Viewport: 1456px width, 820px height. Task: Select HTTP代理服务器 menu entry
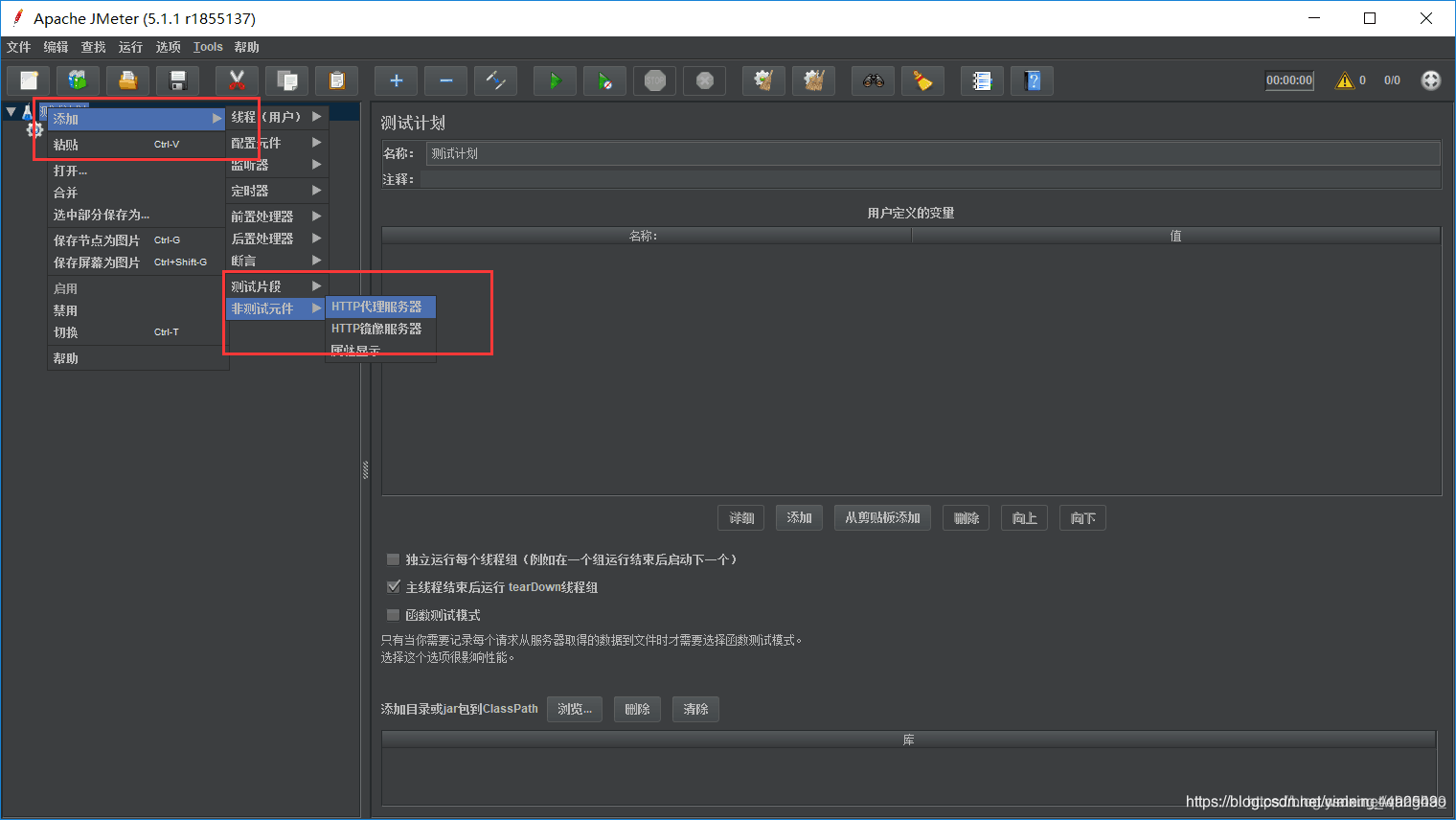tap(381, 307)
